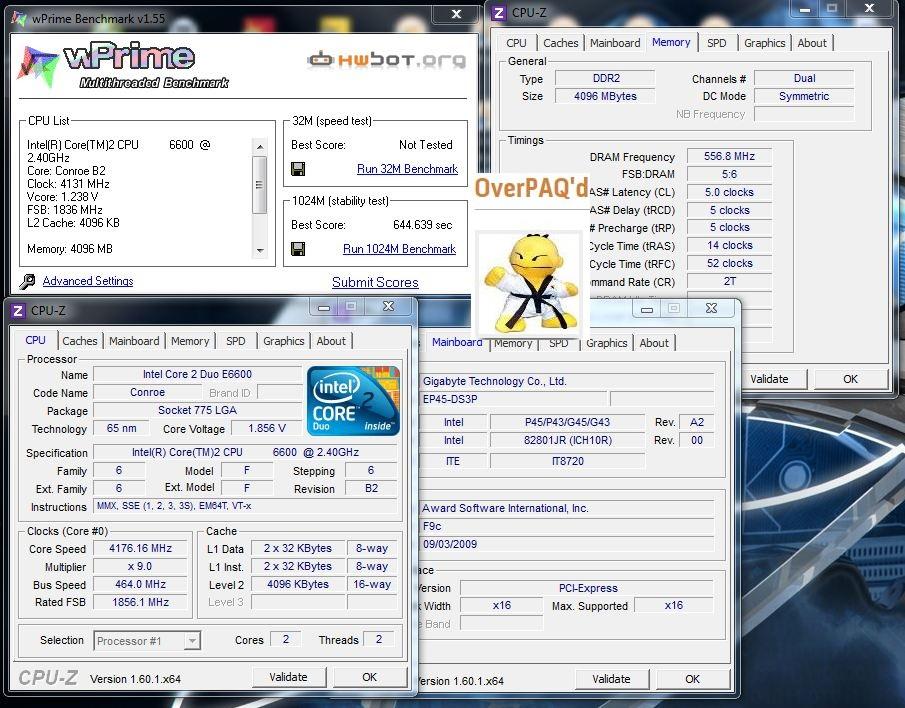
Task: Click Best Score 644.639 sec value
Action: [422, 225]
